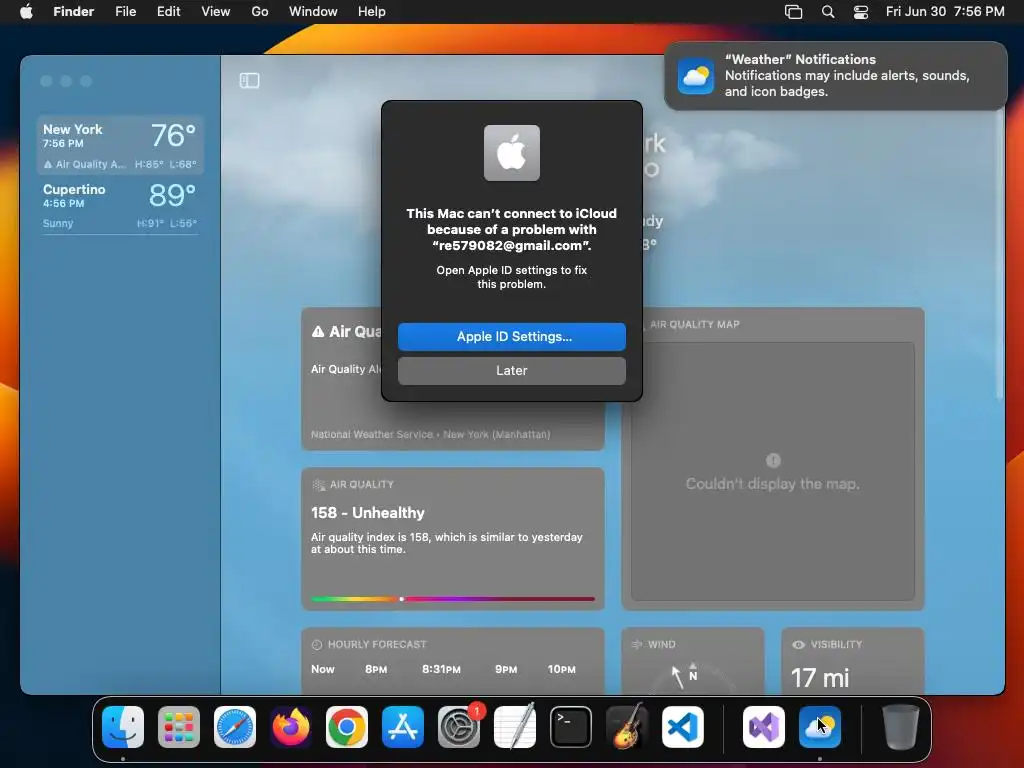The height and width of the screenshot is (768, 1024).
Task: Click the white marker on air quality bar
Action: click(402, 598)
